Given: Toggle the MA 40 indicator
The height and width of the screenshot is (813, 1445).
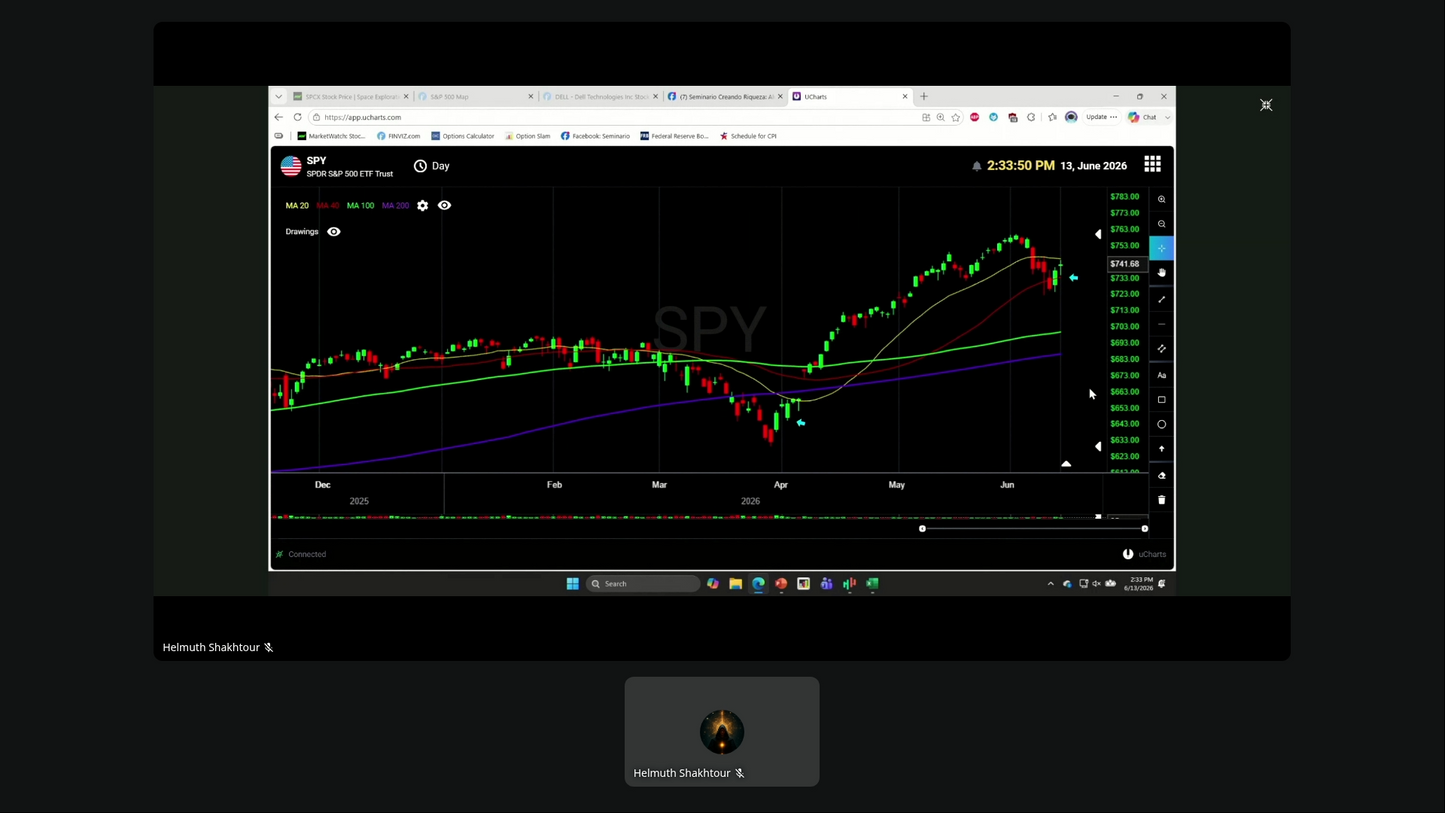Looking at the screenshot, I should pyautogui.click(x=327, y=205).
